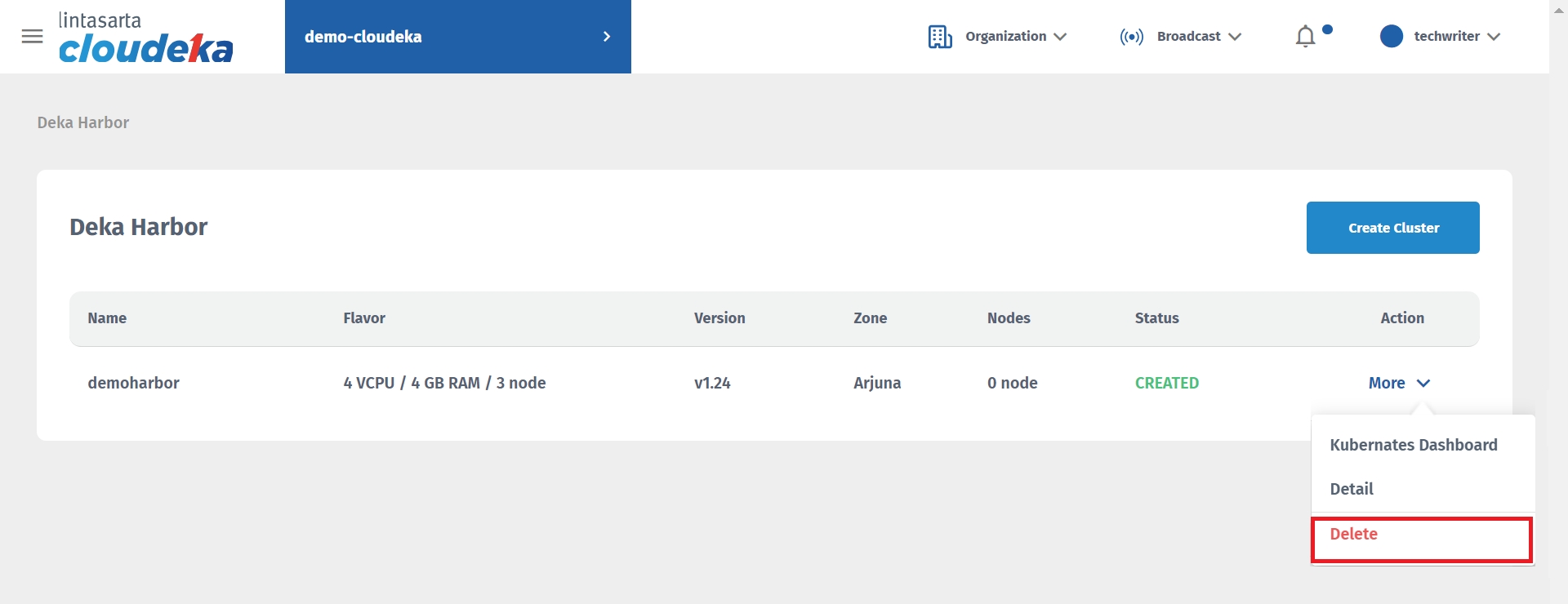
Task: Click the Deka Harbor breadcrumb
Action: click(83, 122)
